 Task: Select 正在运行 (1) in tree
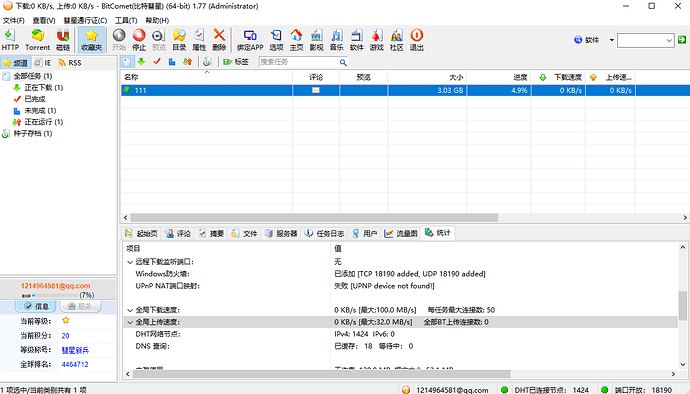tap(44, 122)
